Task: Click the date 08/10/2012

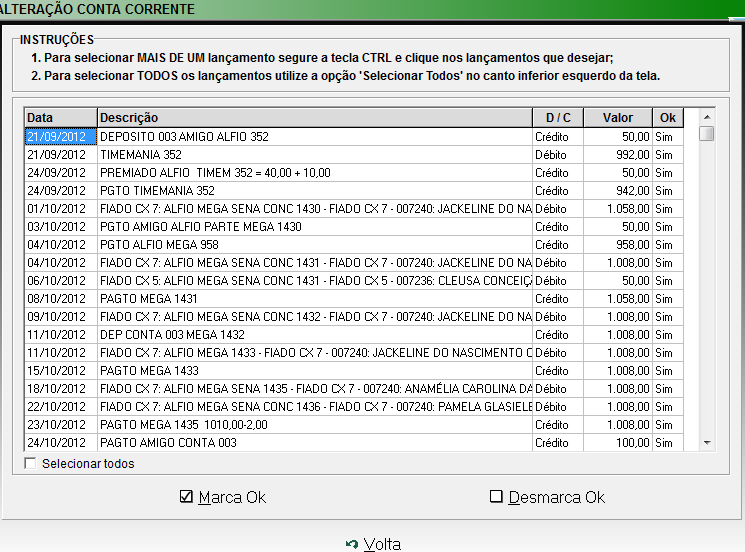Action: (57, 299)
